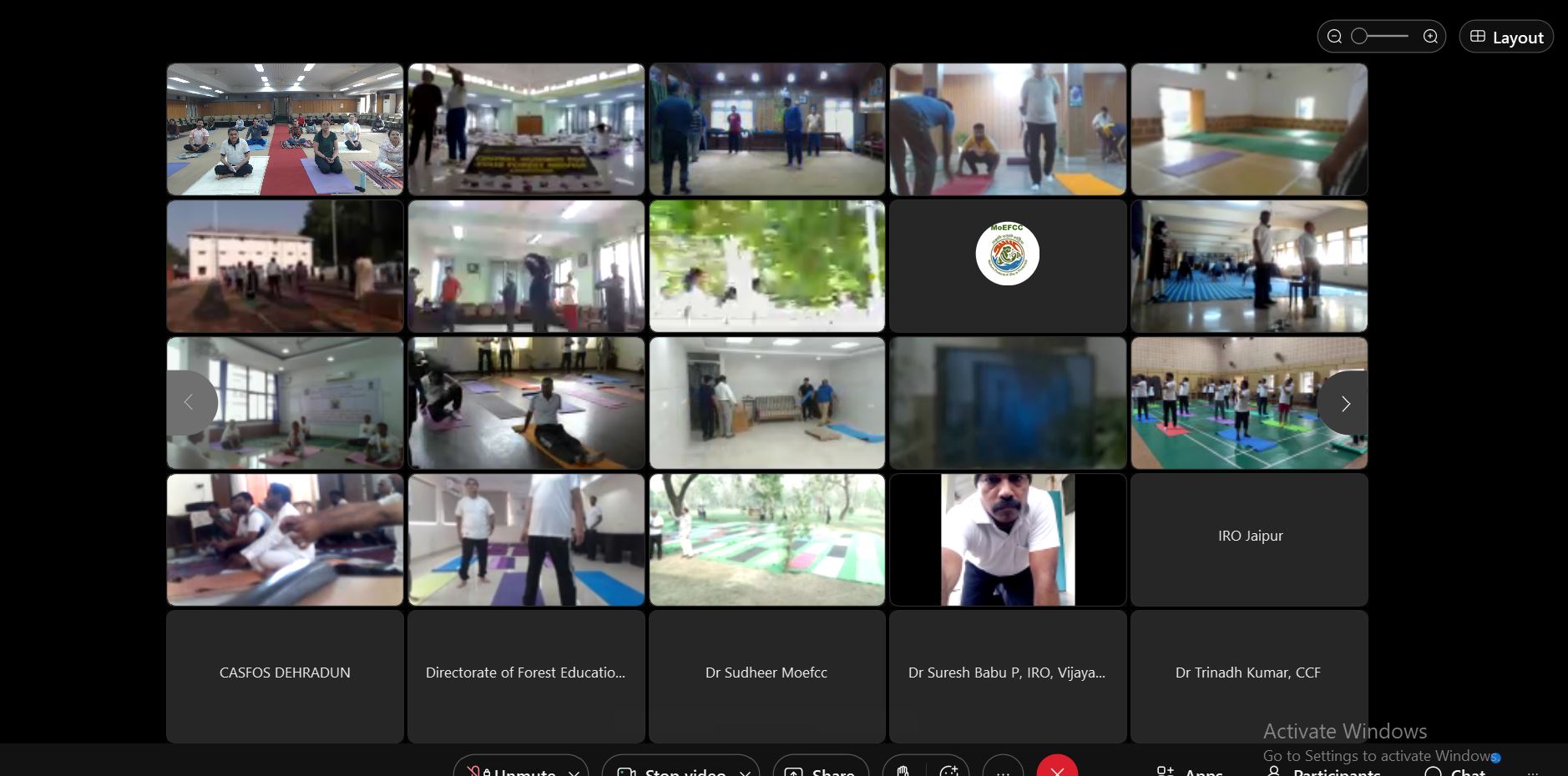Select the MoEFCC logo participant tile
Screen dimensions: 1568x776
click(1008, 266)
